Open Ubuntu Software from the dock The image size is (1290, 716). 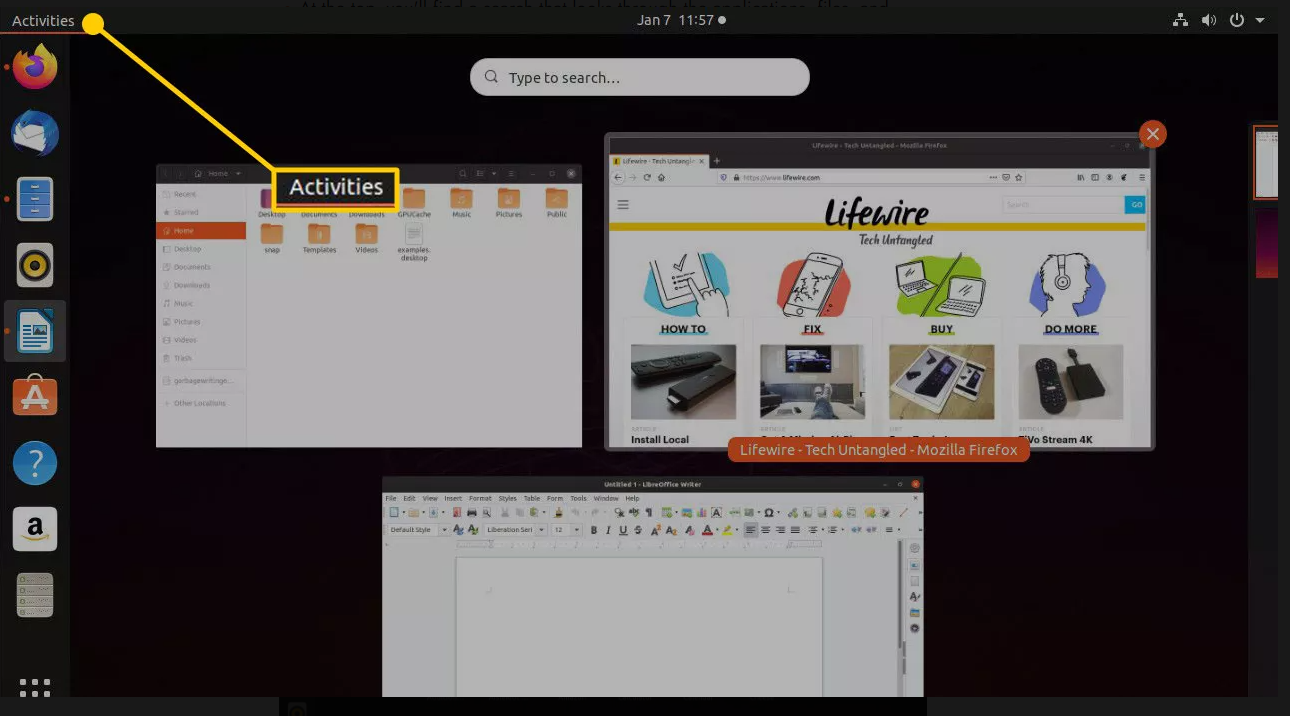click(35, 397)
